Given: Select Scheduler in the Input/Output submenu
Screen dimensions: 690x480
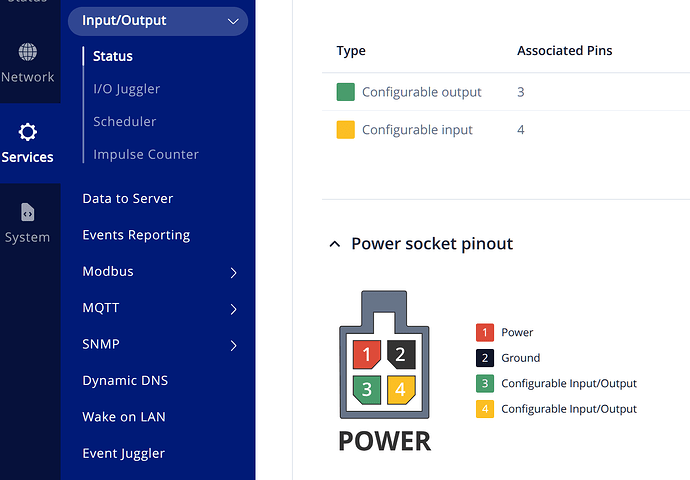Looking at the screenshot, I should click(124, 122).
